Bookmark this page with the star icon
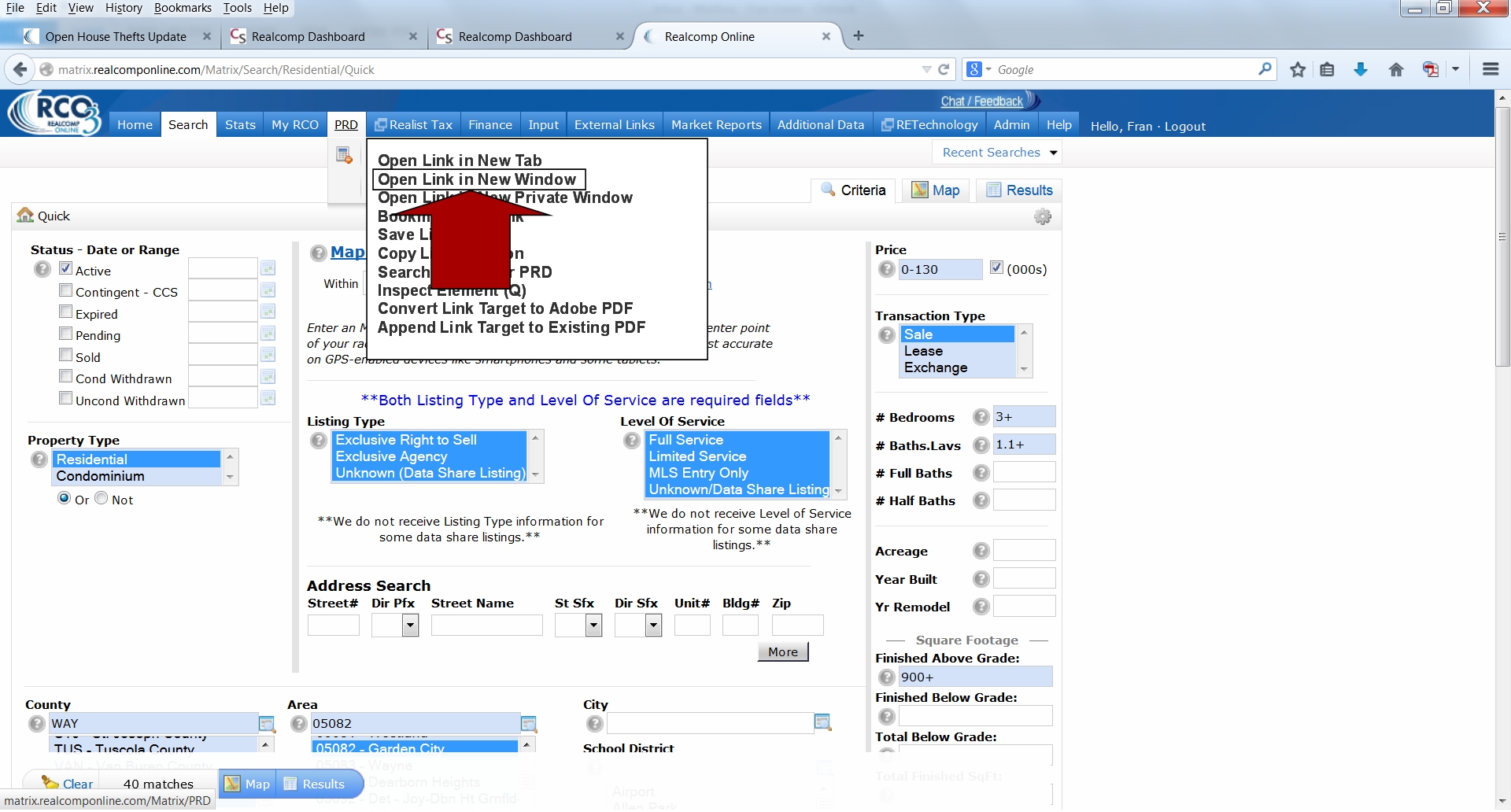Screen dimensions: 1511x812 (1298, 69)
